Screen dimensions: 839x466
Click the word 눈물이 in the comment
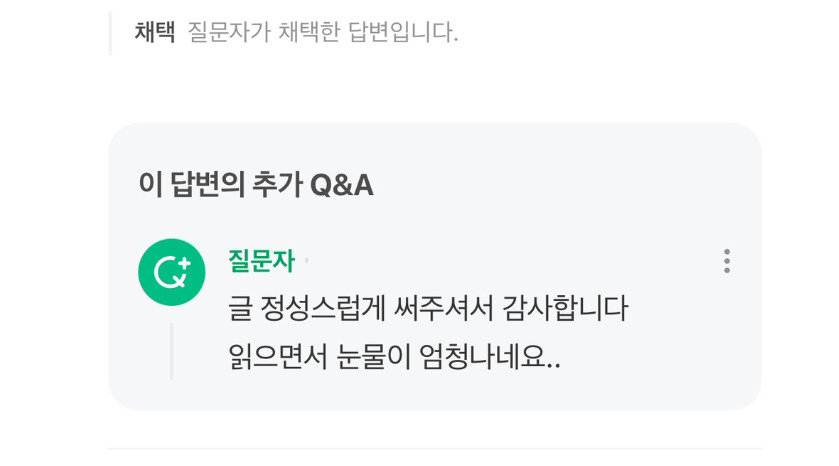373,357
